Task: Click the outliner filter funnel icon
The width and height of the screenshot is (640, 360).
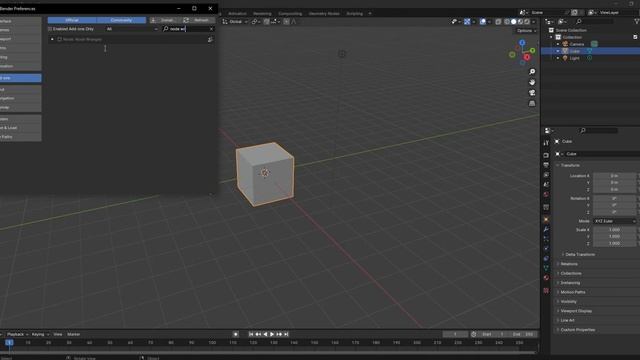Action: coord(637,21)
